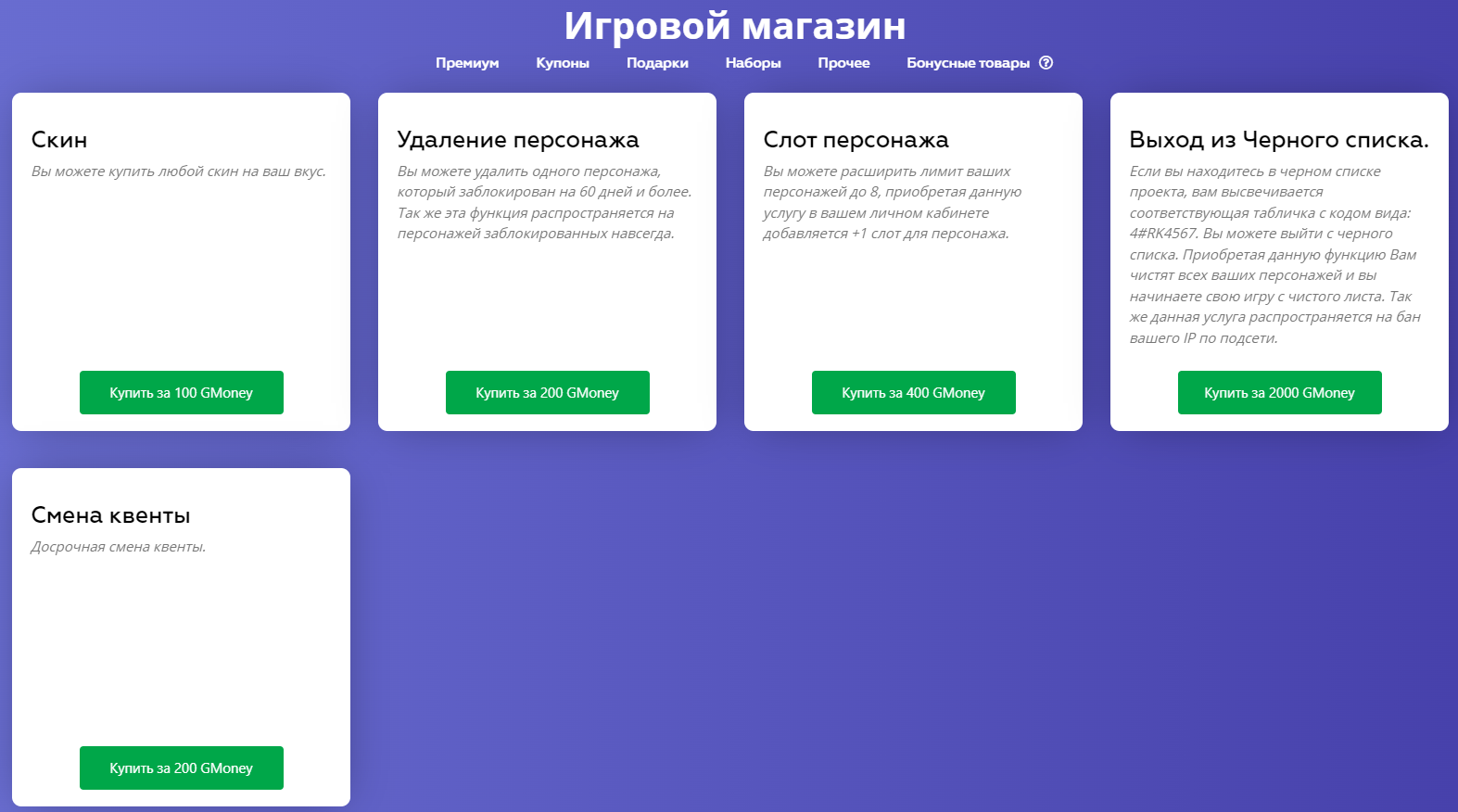Click the Выход из Черного списка heading
This screenshot has width=1458, height=812.
point(1278,140)
